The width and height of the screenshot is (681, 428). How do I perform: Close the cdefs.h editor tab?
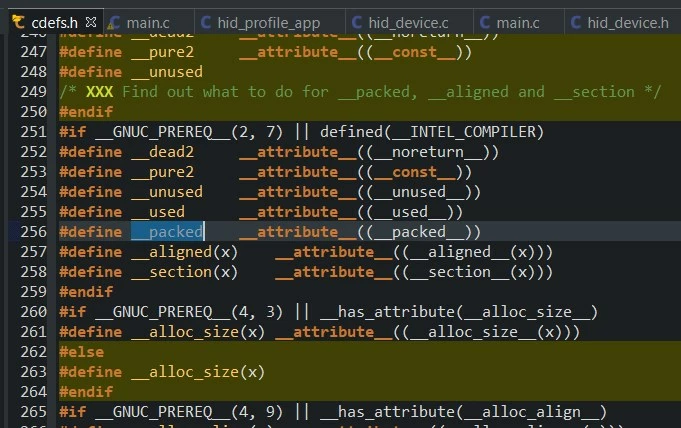click(91, 22)
